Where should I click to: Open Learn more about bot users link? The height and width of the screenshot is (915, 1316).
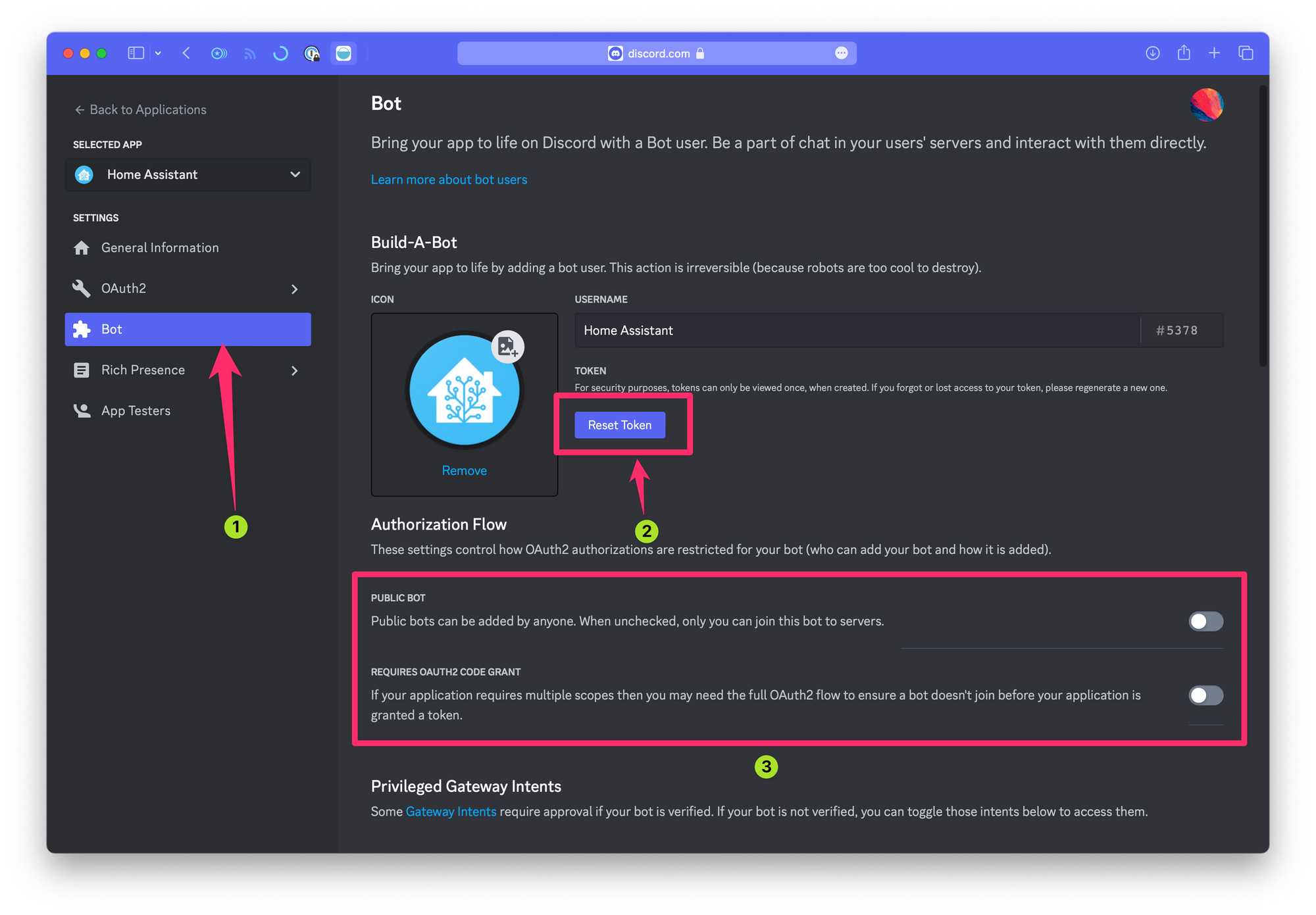pyautogui.click(x=449, y=180)
